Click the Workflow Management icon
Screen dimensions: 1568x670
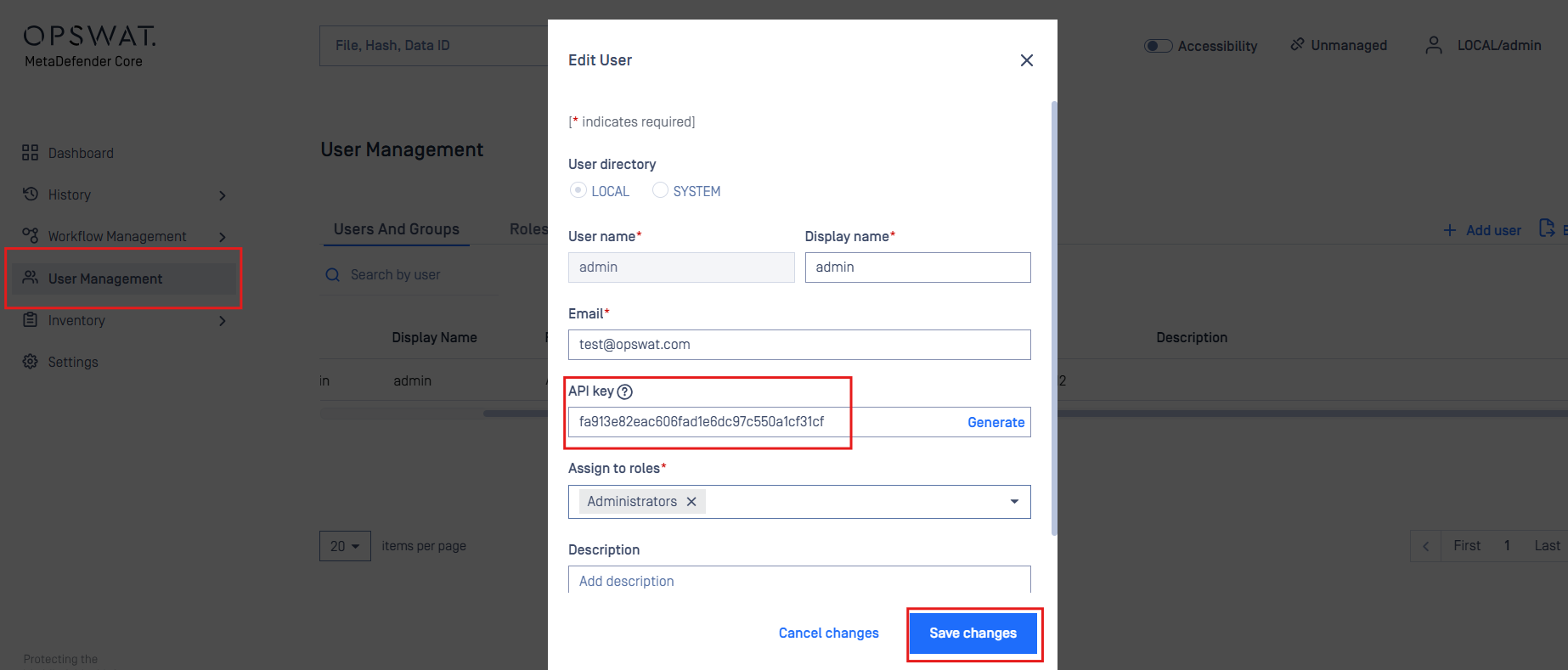point(31,235)
